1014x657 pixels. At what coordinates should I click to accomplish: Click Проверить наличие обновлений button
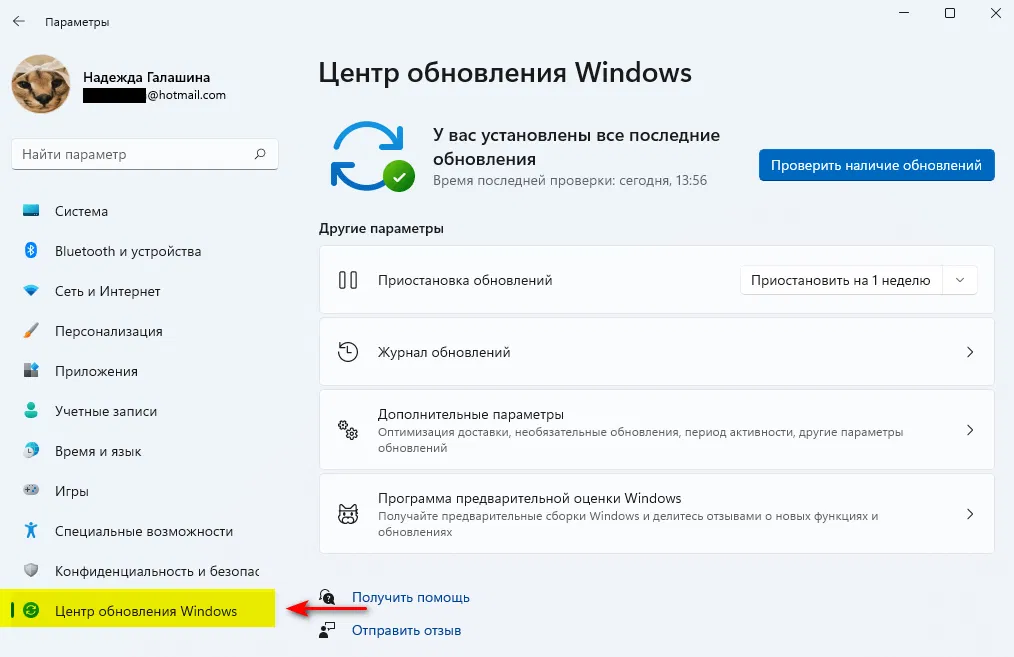876,165
